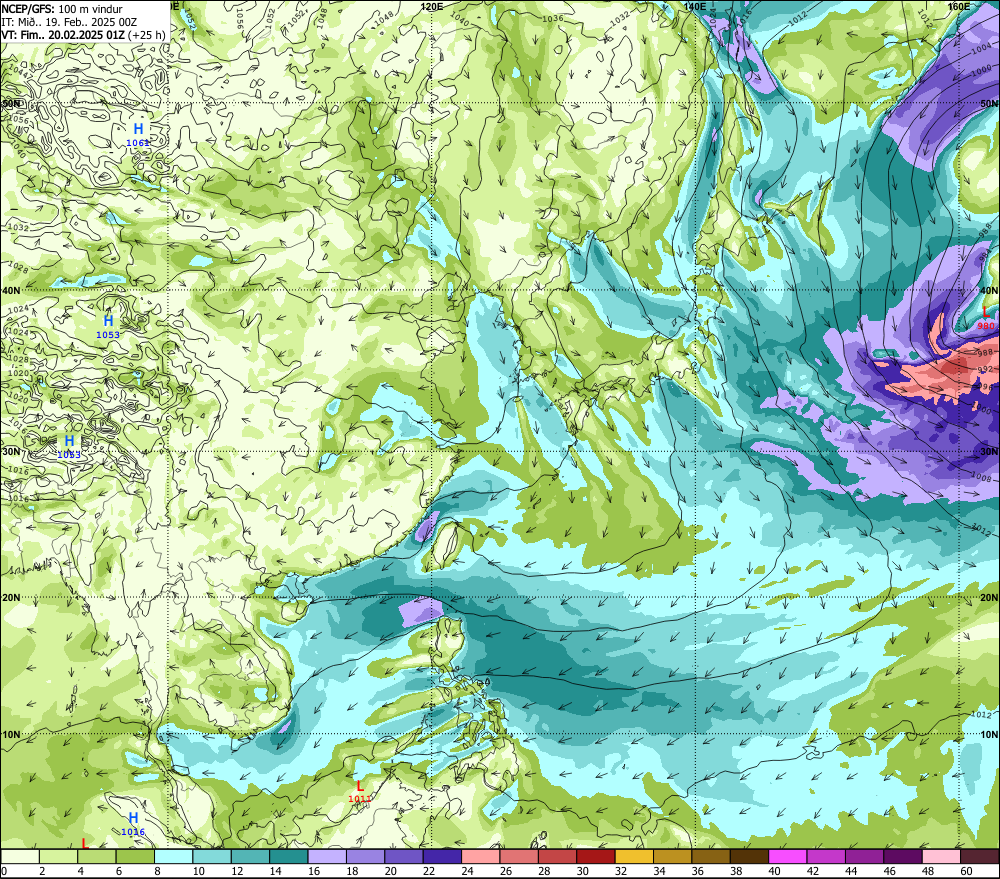Screen dimensions: 1000x879
Task: Select the light pink 48–60 legend swatch
Action: (x=941, y=856)
